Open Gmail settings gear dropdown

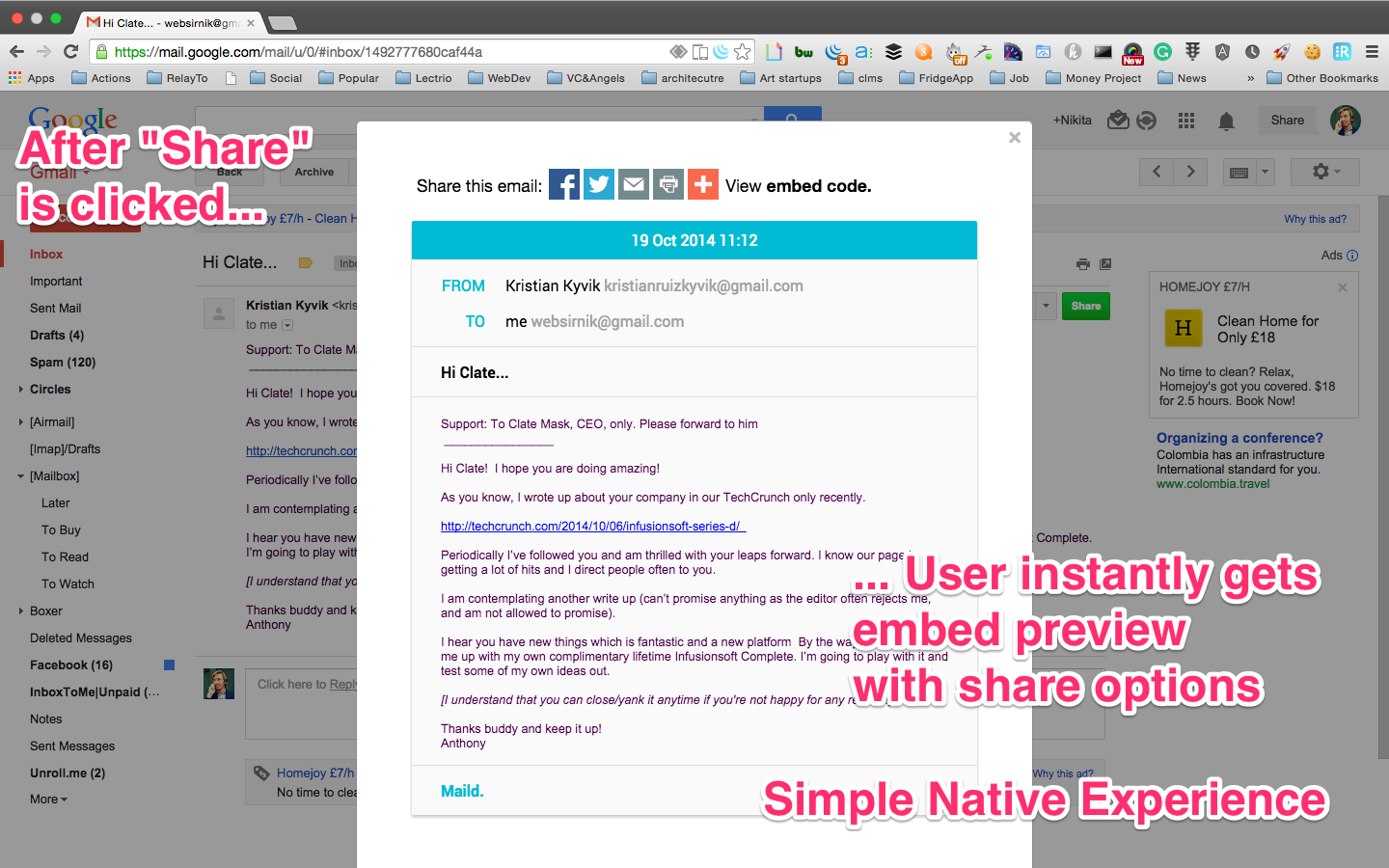(1324, 172)
